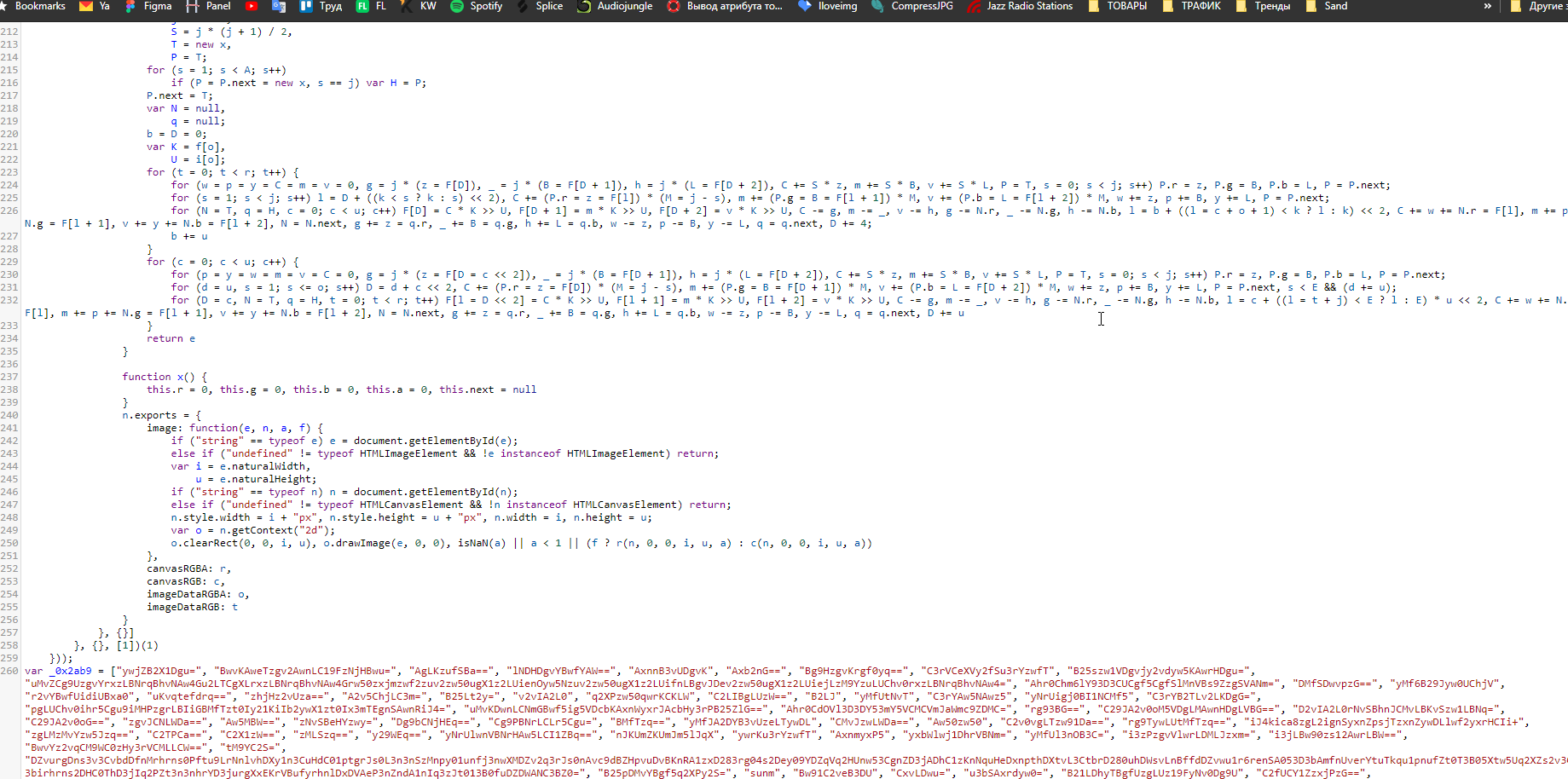This screenshot has height=779, width=1568.
Task: Open the 'Вывод атрибута то...' bookmark
Action: (x=725, y=6)
